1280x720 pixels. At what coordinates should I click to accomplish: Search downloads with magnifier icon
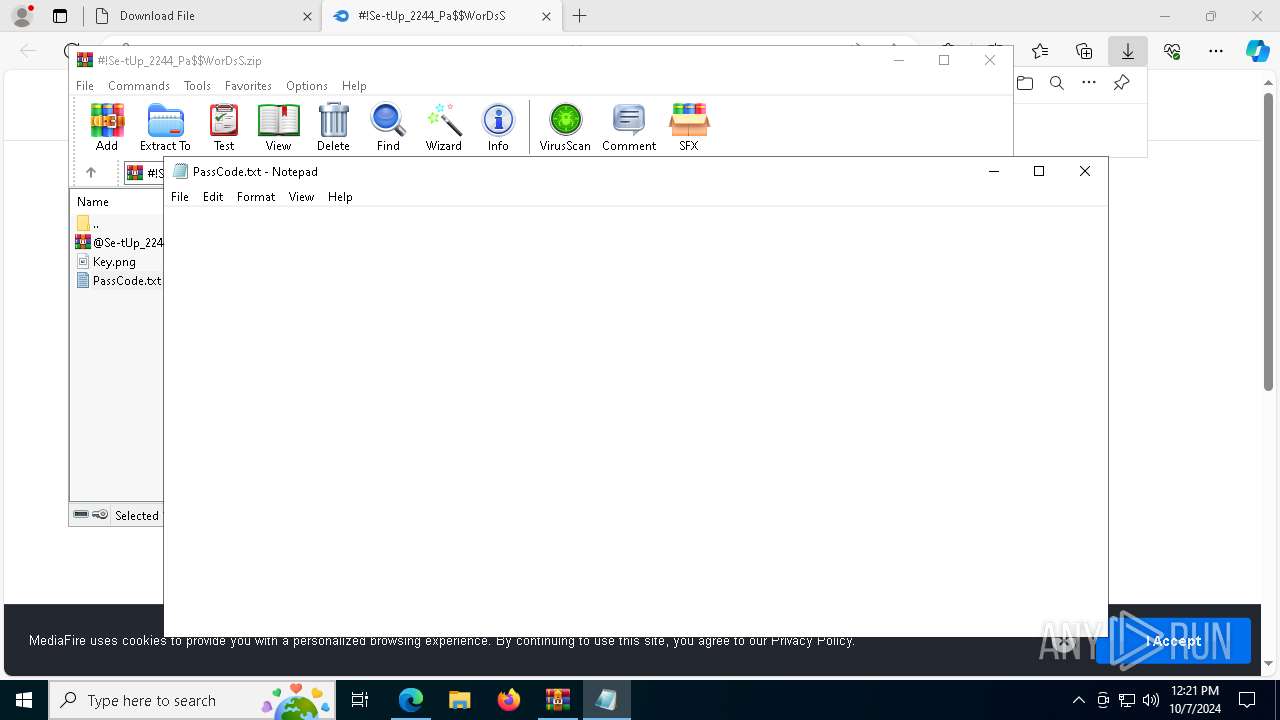[1057, 83]
